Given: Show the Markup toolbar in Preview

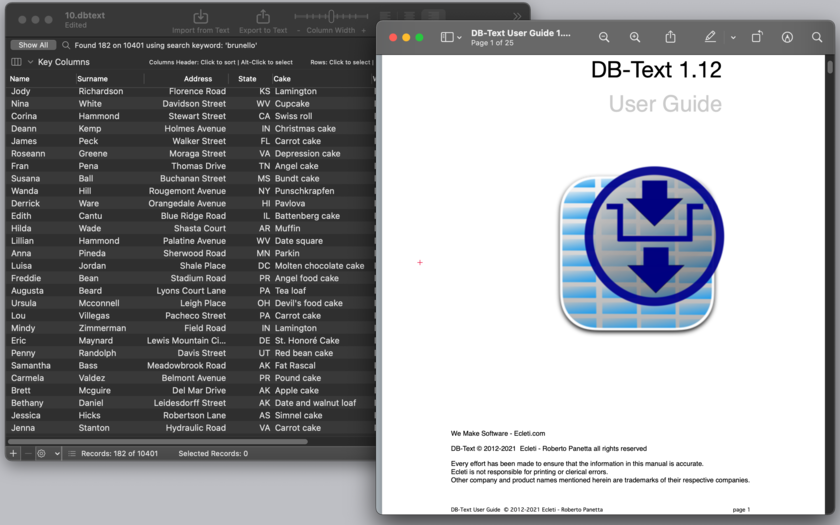Looking at the screenshot, I should [787, 37].
